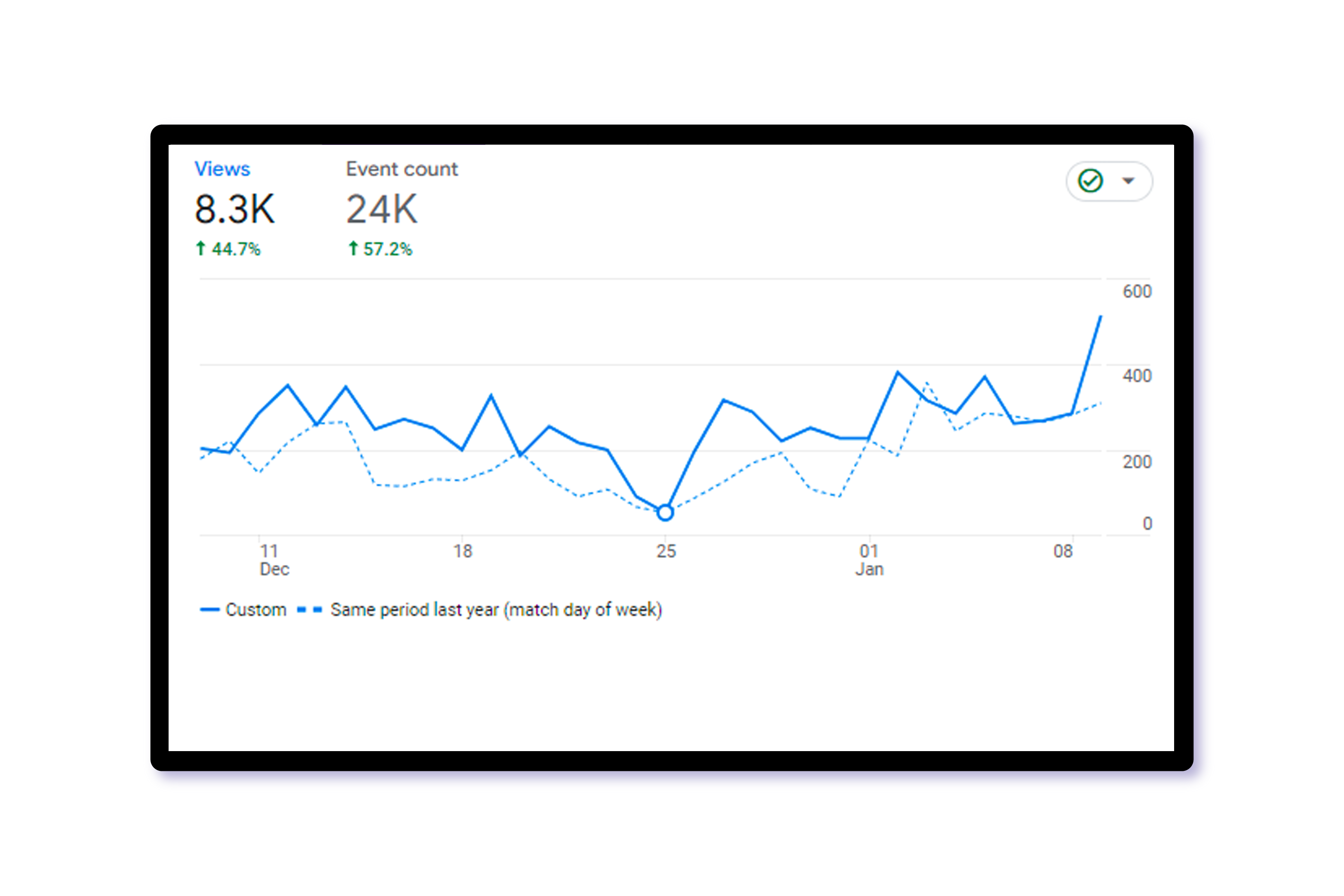Click the 08 date axis label
Viewport: 1344px width, 896px height.
1063,552
